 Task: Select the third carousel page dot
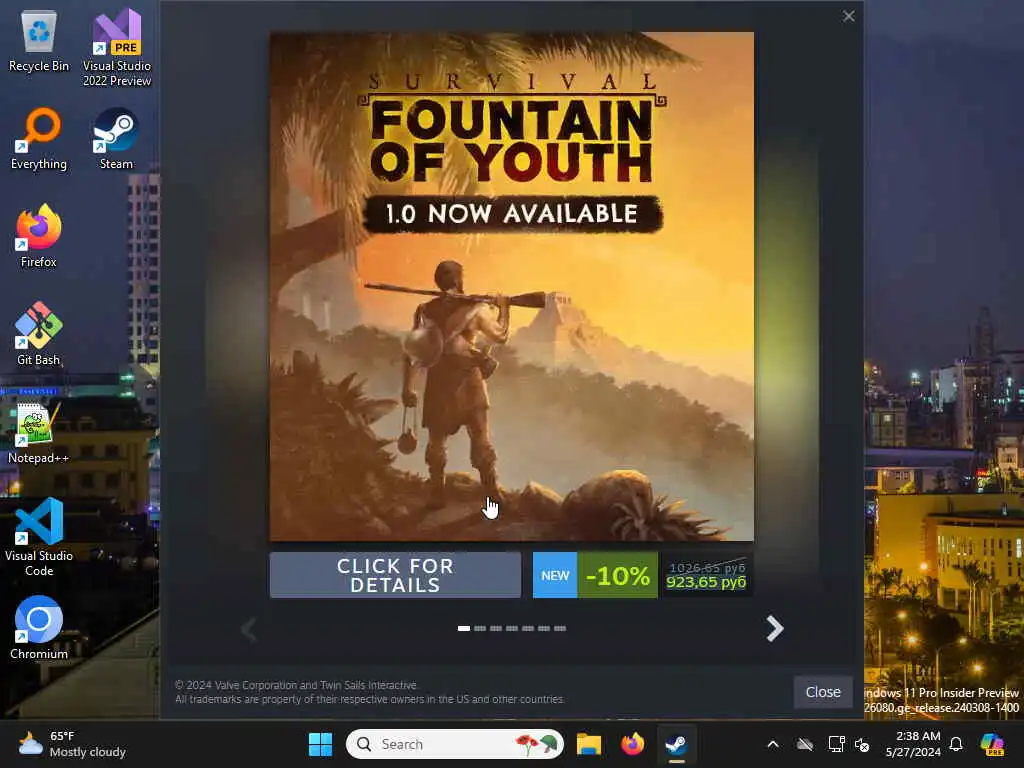click(496, 628)
